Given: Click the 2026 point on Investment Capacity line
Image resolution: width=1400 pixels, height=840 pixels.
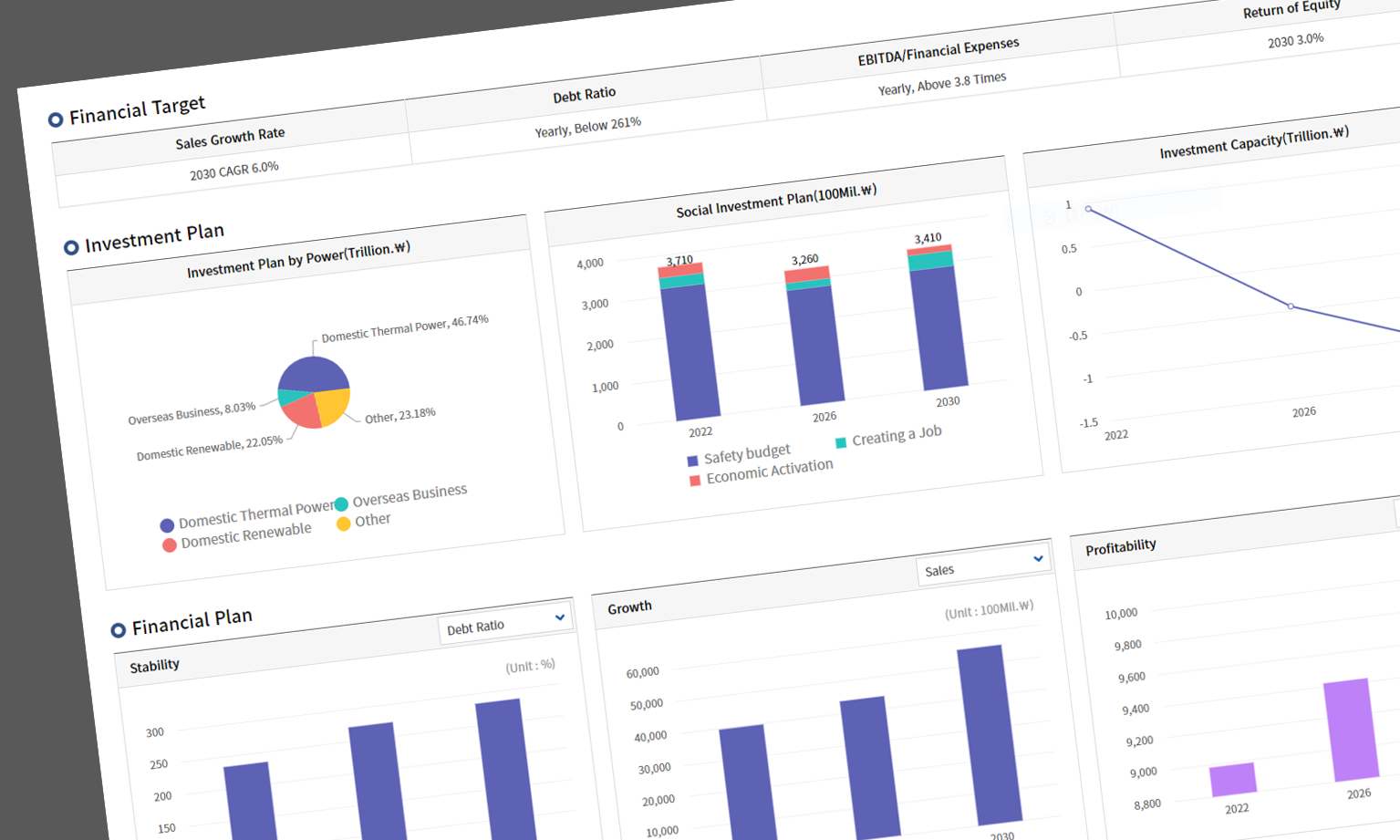Looking at the screenshot, I should tap(1291, 306).
